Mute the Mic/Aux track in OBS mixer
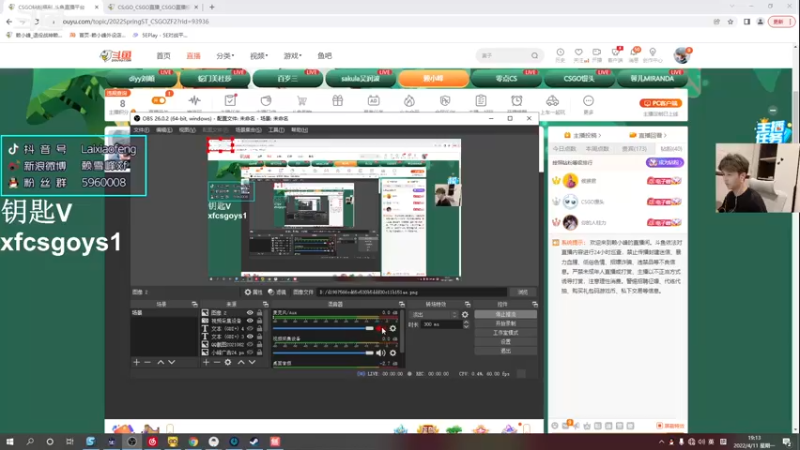800x450 pixels. pos(381,329)
